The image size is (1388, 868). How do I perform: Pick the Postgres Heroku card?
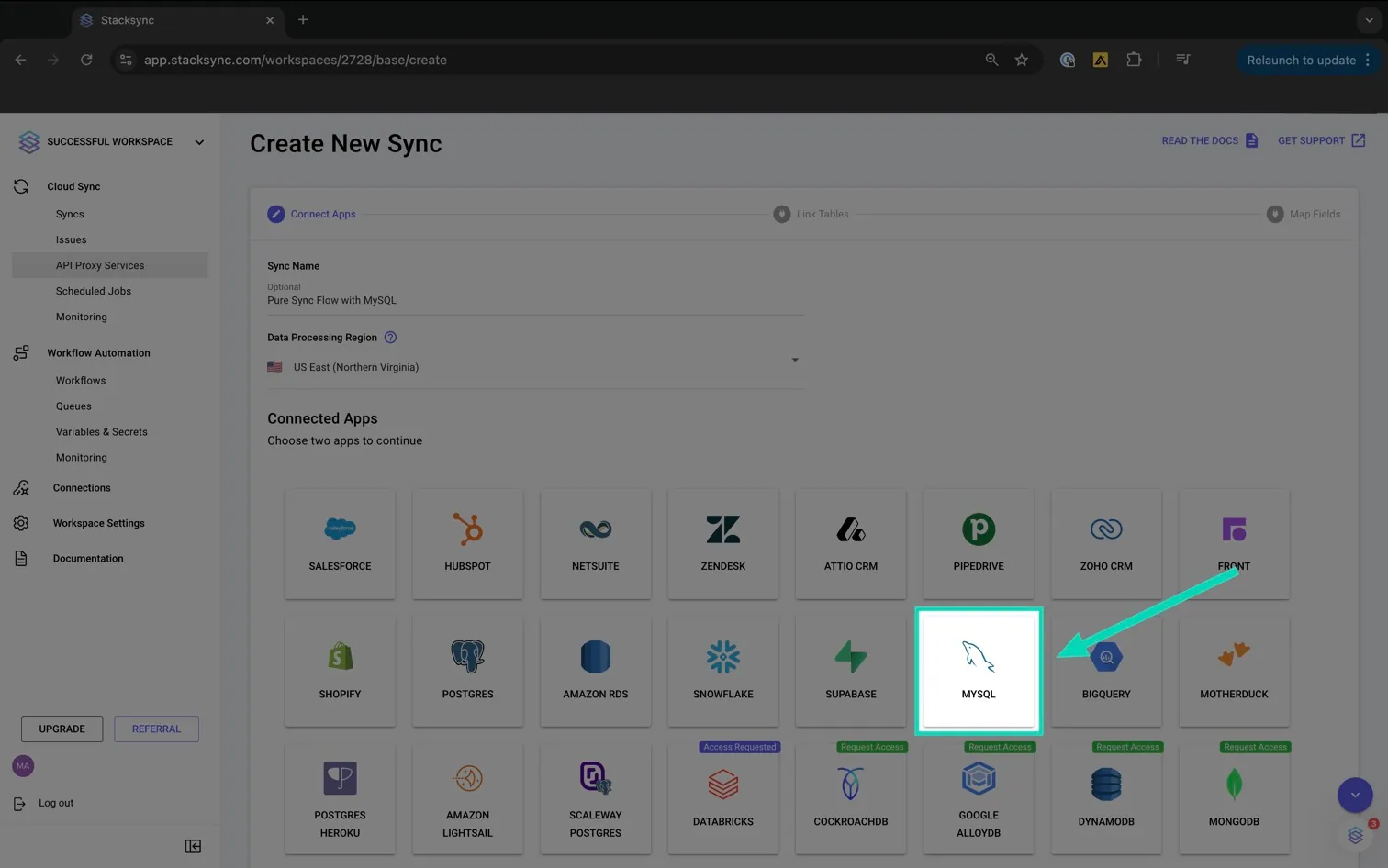tap(340, 799)
